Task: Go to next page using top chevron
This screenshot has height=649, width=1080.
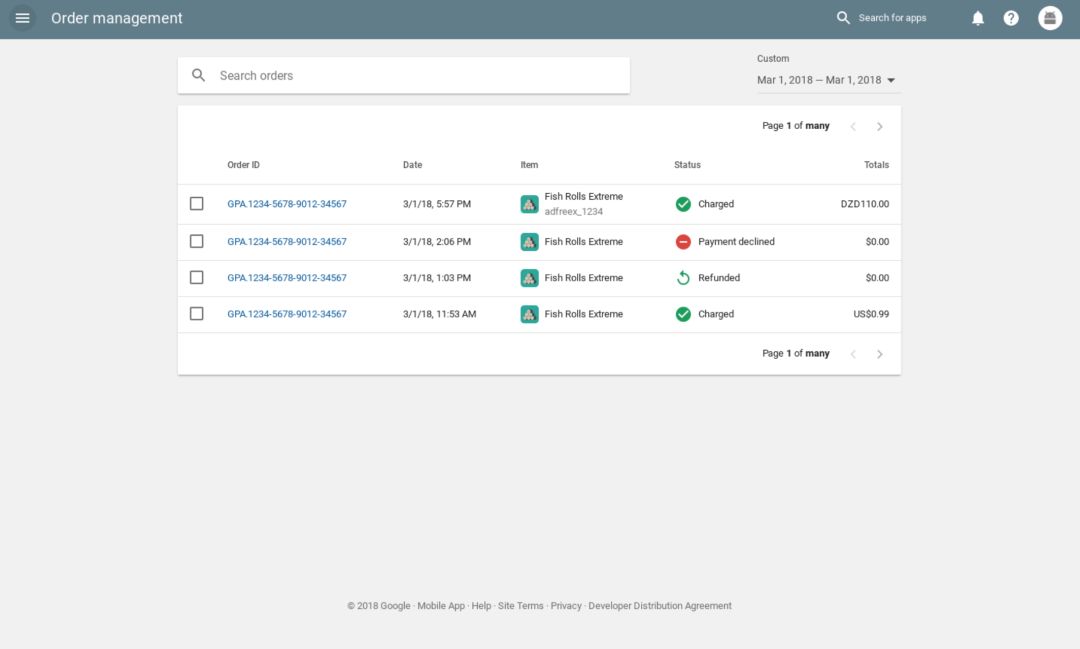Action: click(x=880, y=126)
